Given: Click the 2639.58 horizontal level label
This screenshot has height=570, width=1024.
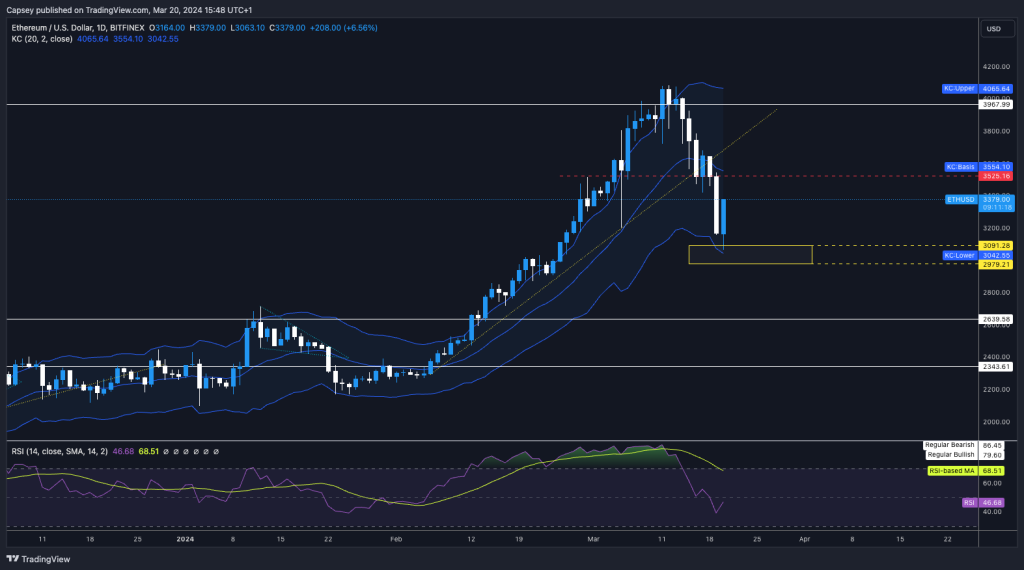Looking at the screenshot, I should 997,320.
